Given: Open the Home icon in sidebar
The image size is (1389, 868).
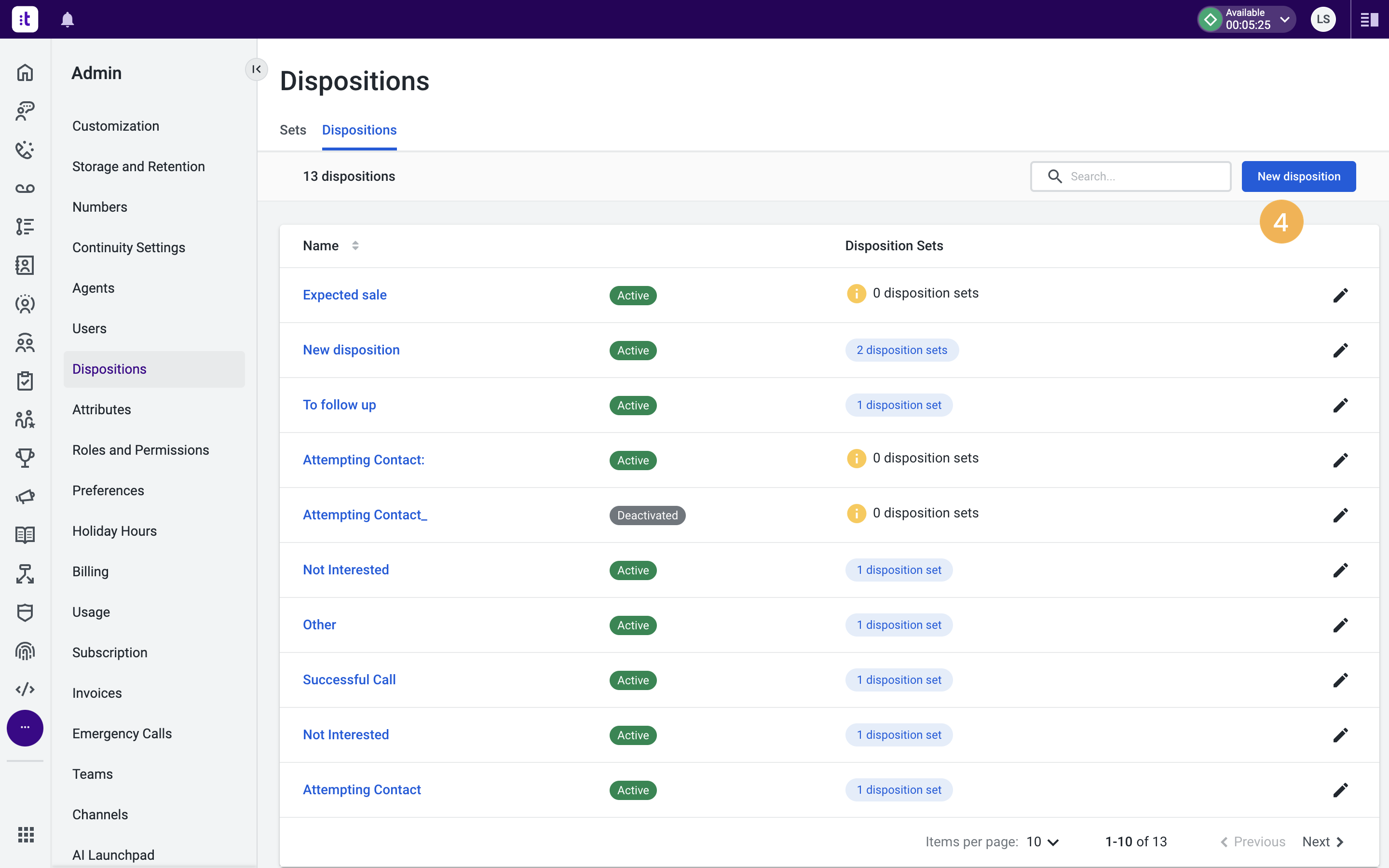Looking at the screenshot, I should (25, 73).
